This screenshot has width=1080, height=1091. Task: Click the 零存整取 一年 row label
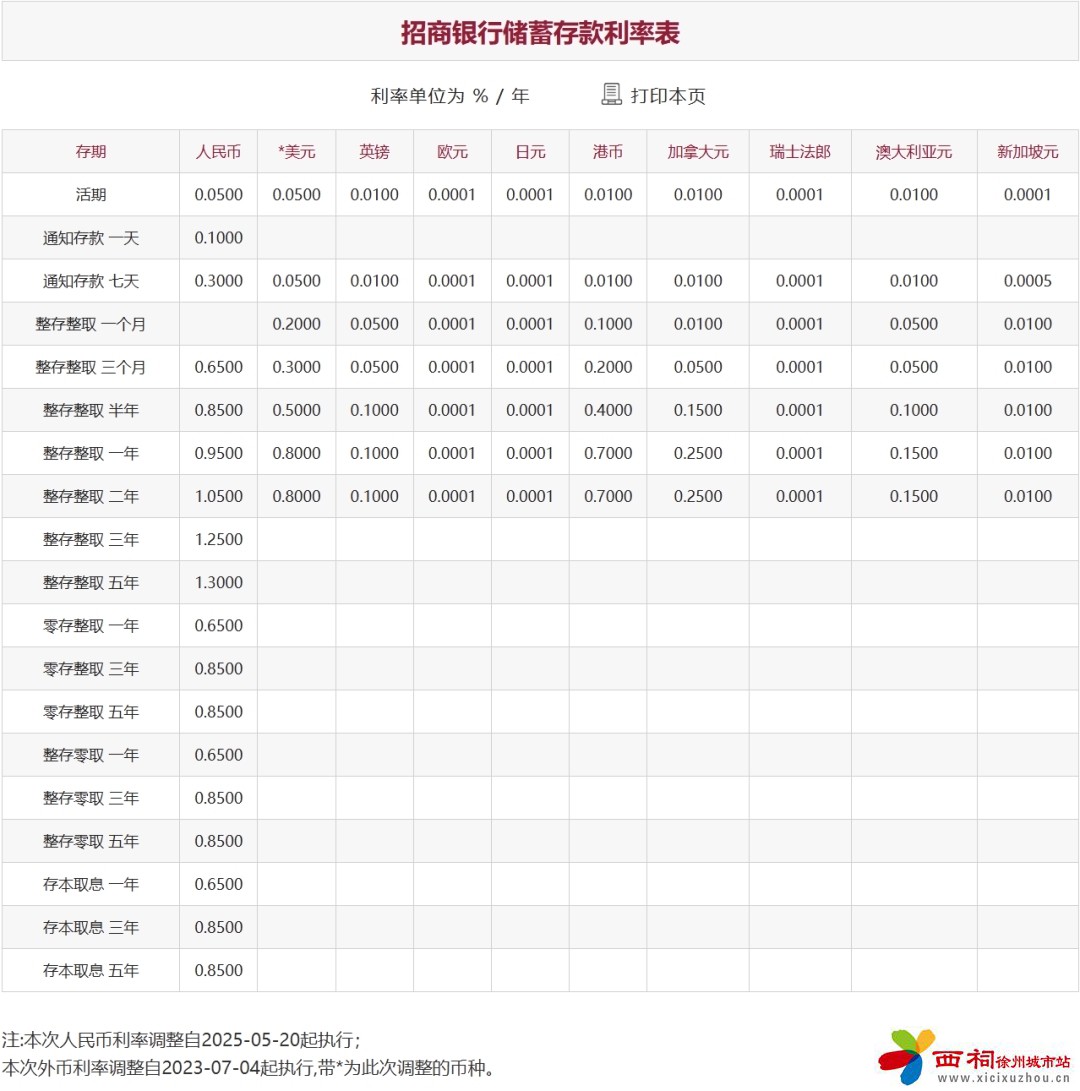pyautogui.click(x=90, y=626)
